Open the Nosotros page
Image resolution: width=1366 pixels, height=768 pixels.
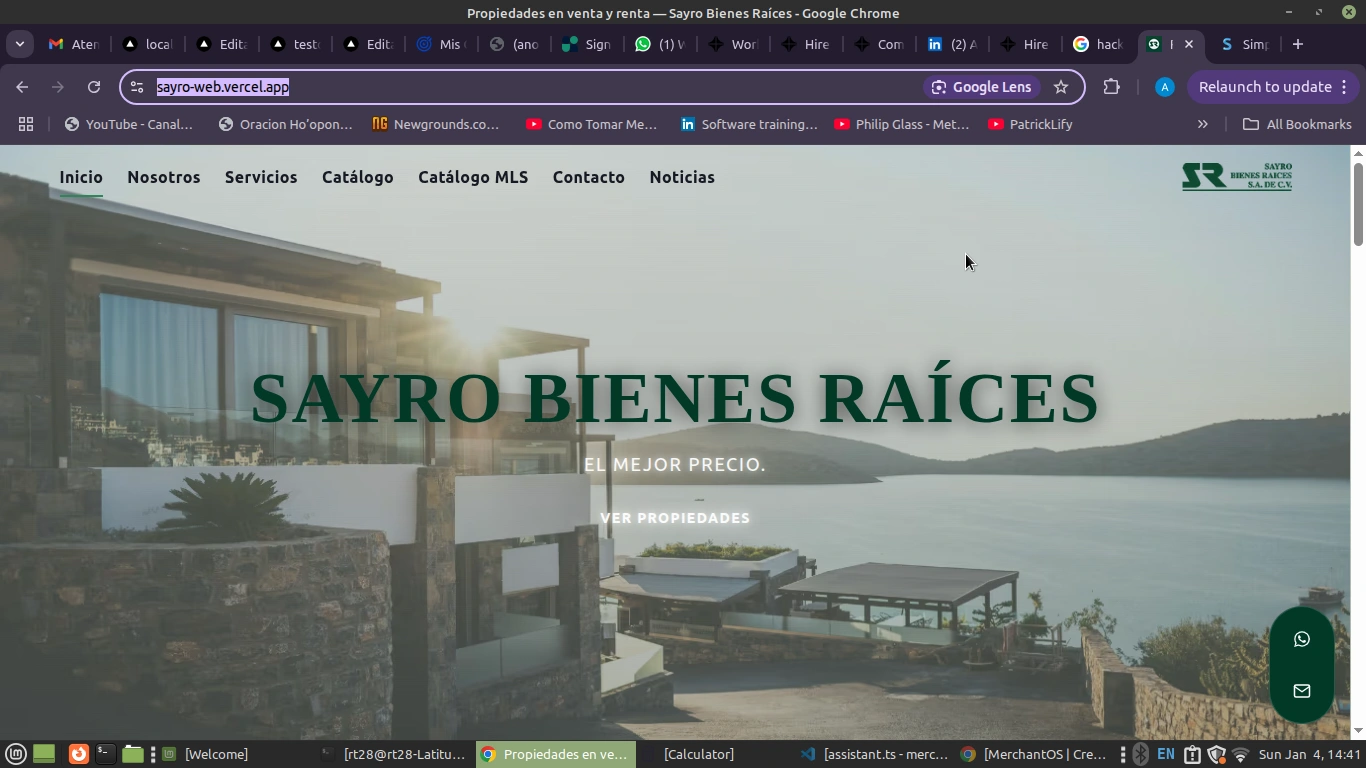click(x=164, y=177)
